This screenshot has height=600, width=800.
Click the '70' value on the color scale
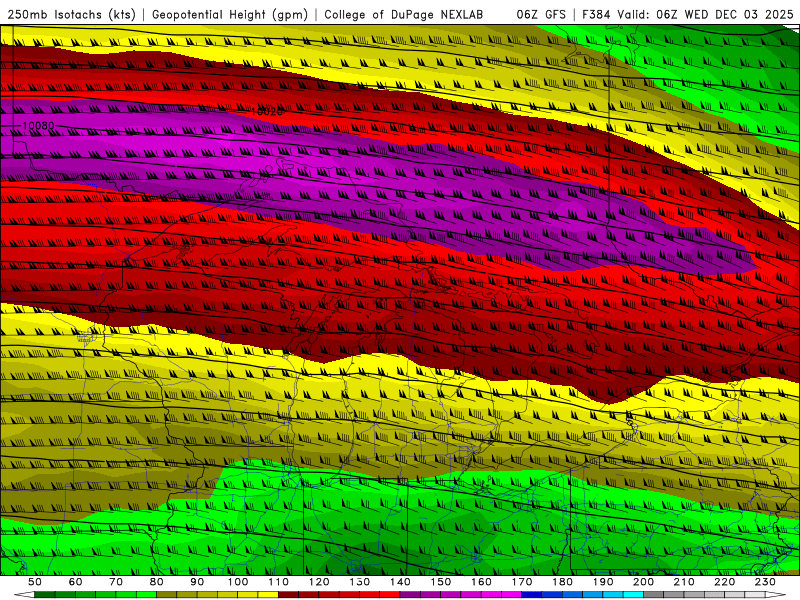point(116,582)
